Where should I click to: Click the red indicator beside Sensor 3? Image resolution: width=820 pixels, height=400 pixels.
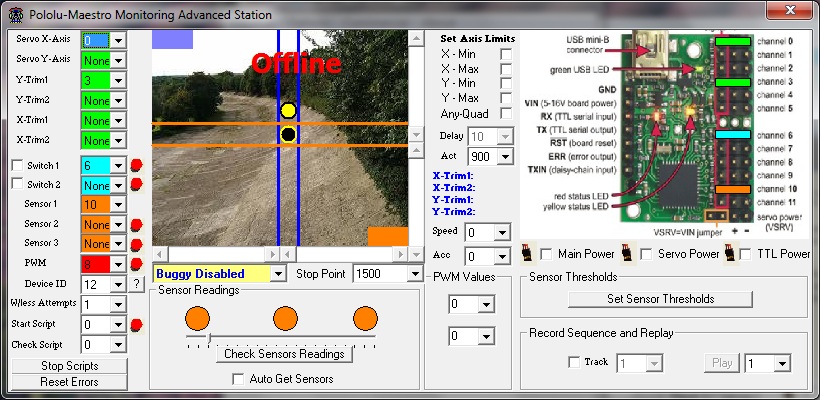pos(136,244)
